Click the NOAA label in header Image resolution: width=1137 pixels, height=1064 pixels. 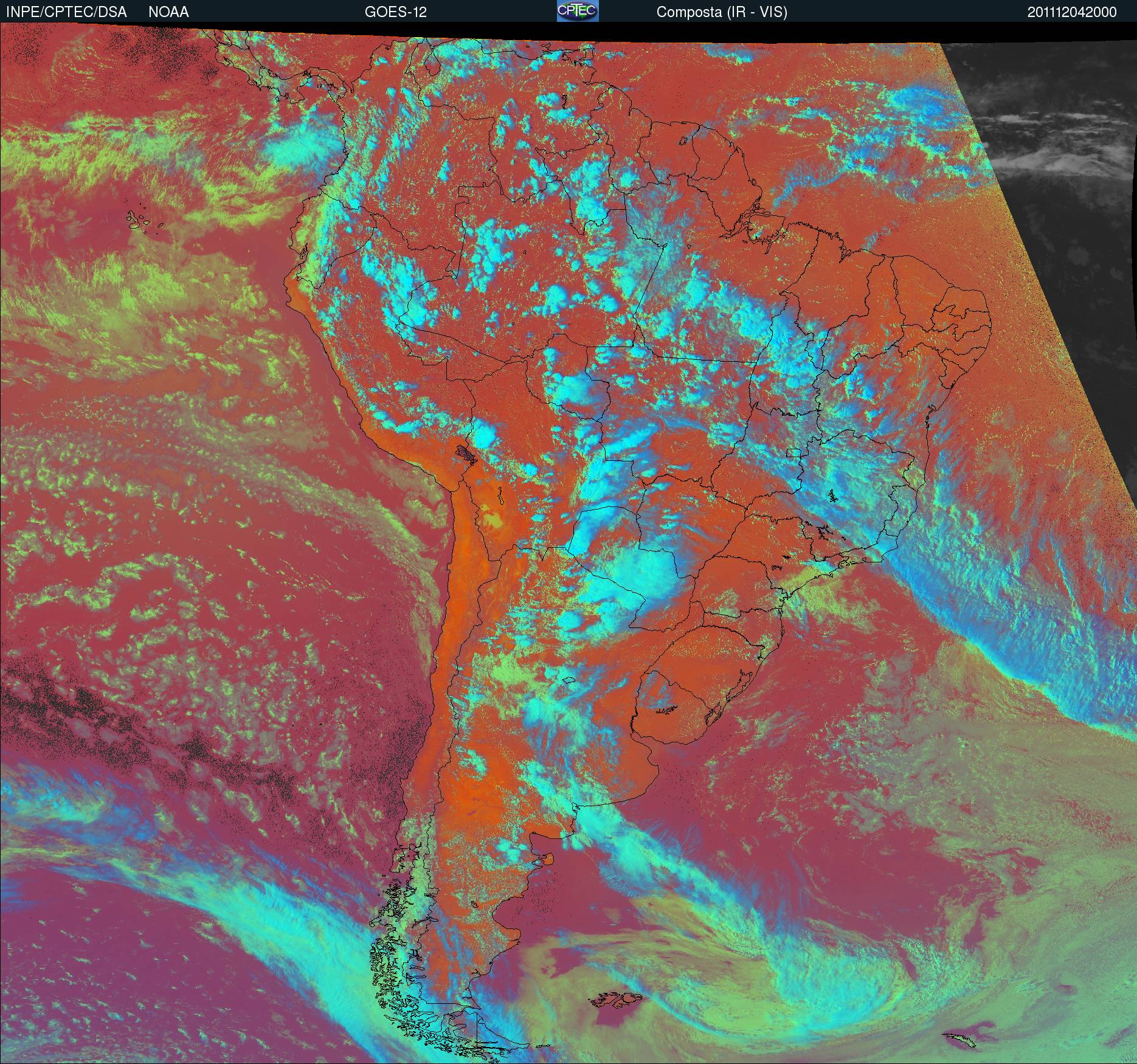pyautogui.click(x=168, y=12)
